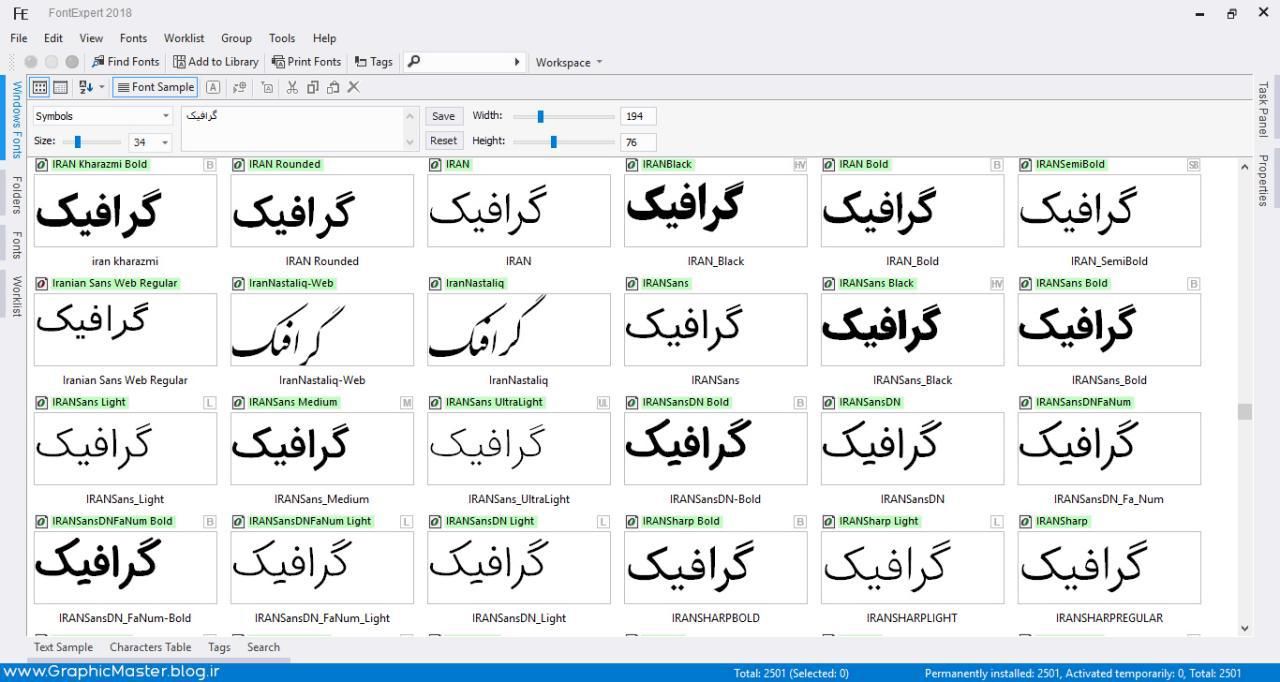Switch to thumbnail grid view
The height and width of the screenshot is (682, 1280).
(39, 87)
